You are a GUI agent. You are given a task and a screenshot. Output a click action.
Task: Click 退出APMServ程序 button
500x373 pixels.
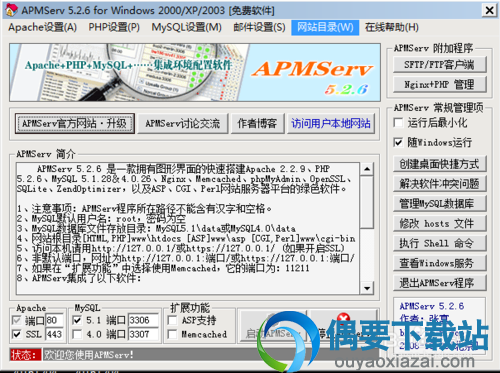click(x=439, y=283)
